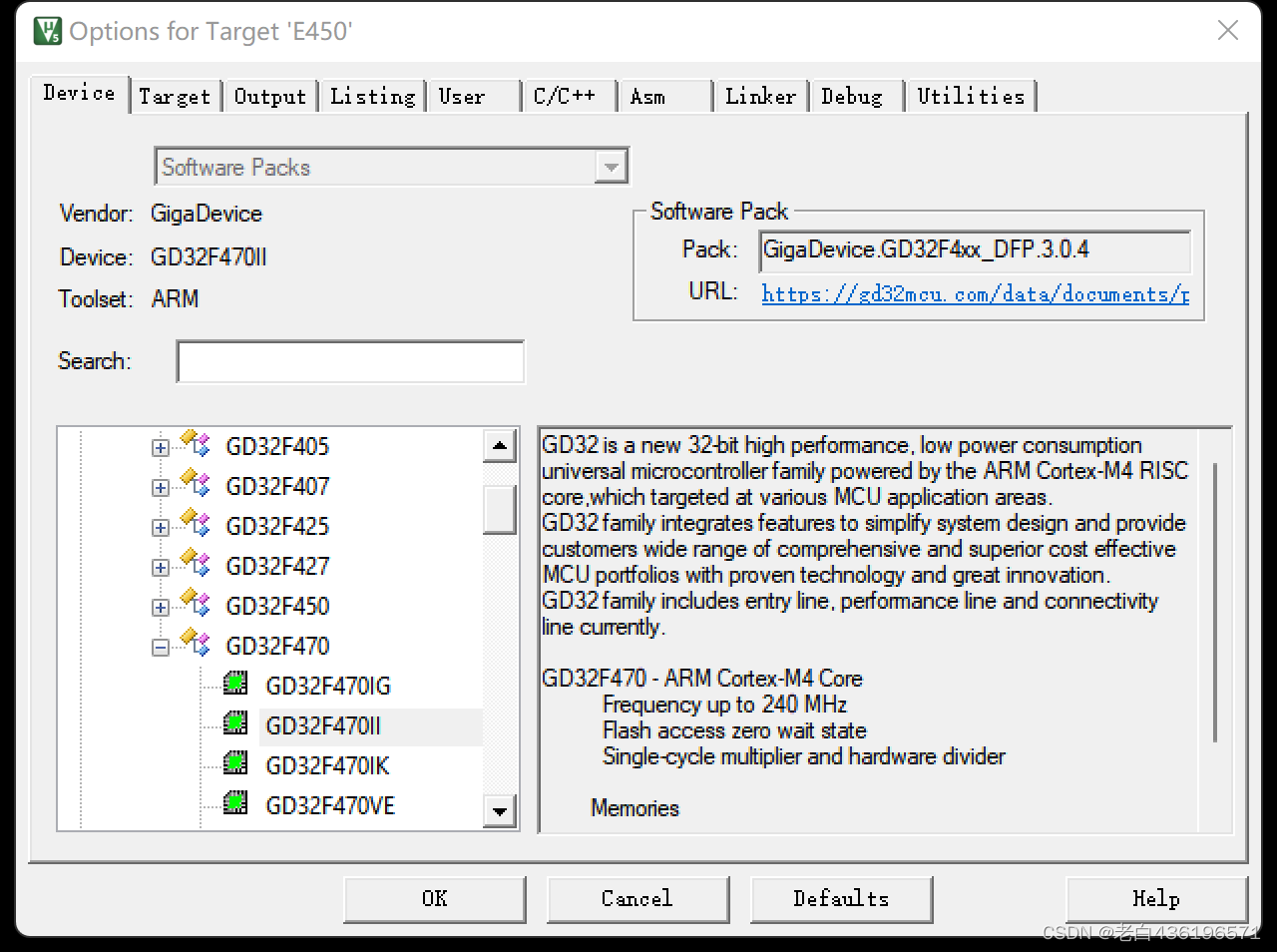
Task: Select the GD32F427 family row
Action: (277, 566)
